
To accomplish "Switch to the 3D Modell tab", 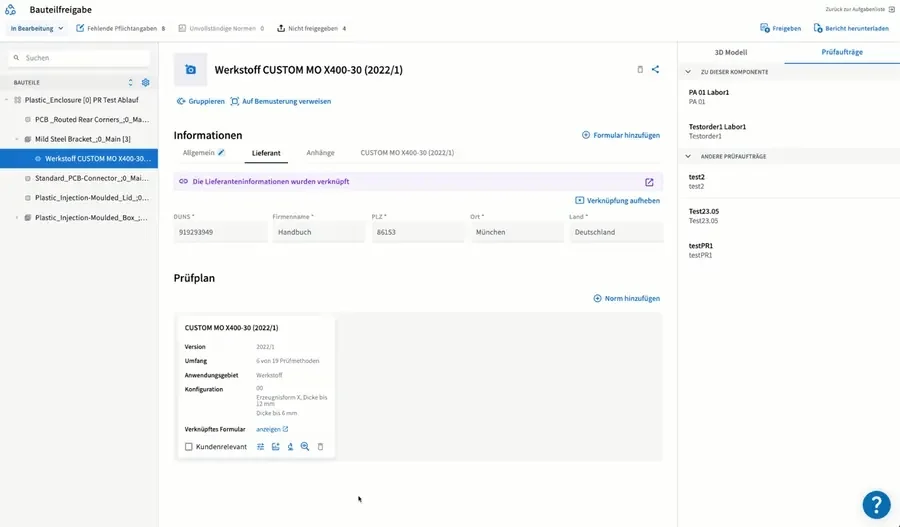I will [731, 52].
